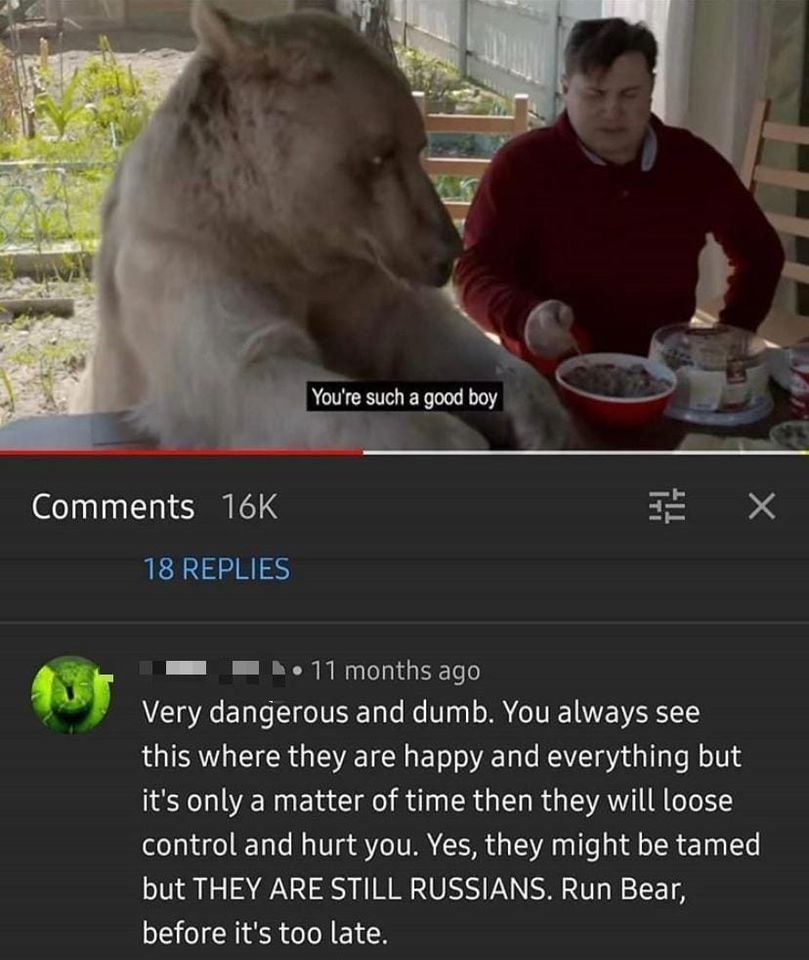Click the '11 months ago' timestamp

[x=396, y=671]
